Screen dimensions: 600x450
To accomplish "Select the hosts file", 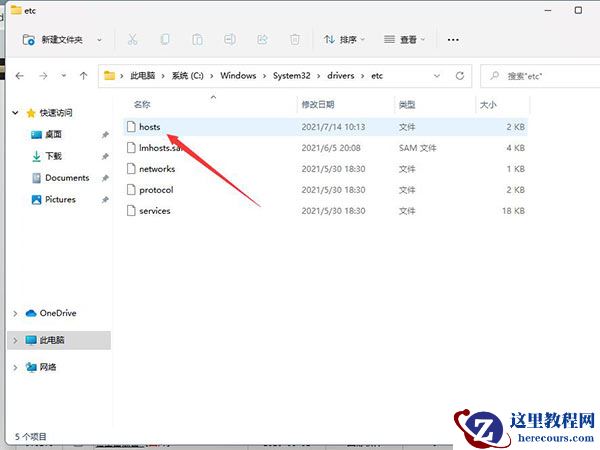I will coord(326,127).
